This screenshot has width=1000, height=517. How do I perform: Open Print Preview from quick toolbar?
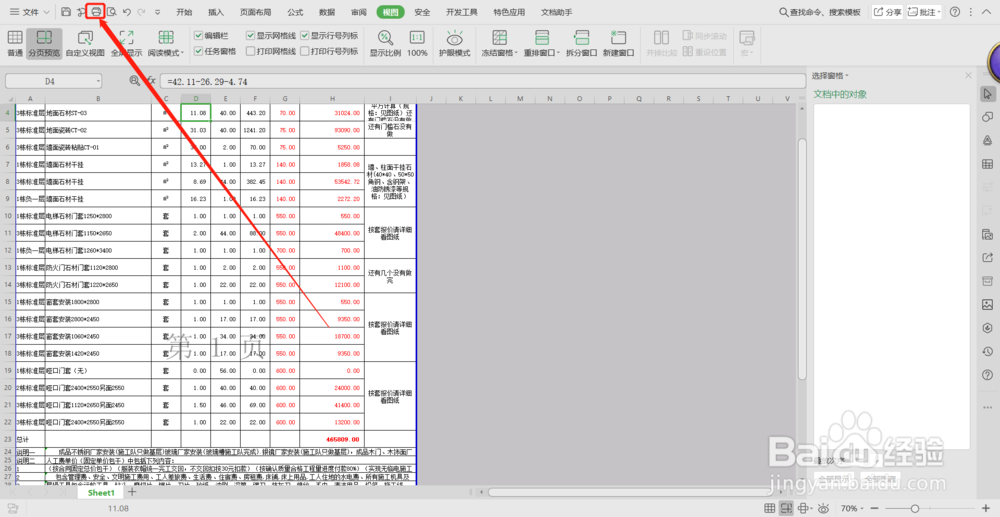(112, 11)
